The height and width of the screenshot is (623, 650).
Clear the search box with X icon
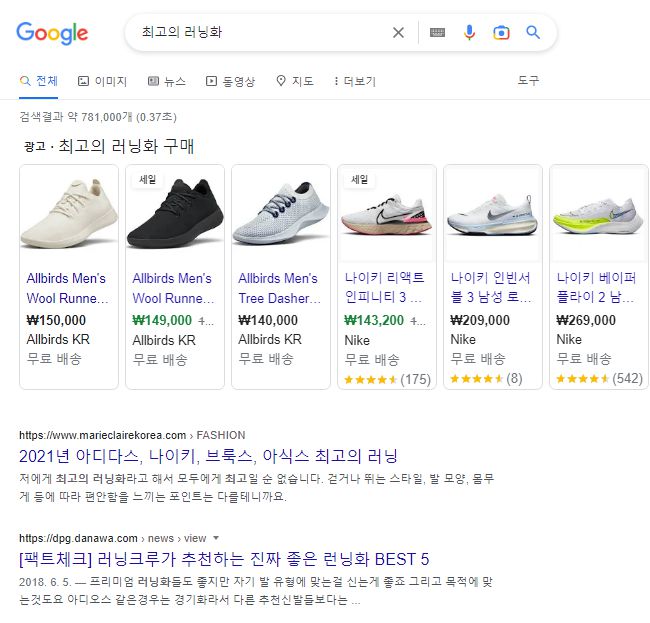tap(398, 33)
